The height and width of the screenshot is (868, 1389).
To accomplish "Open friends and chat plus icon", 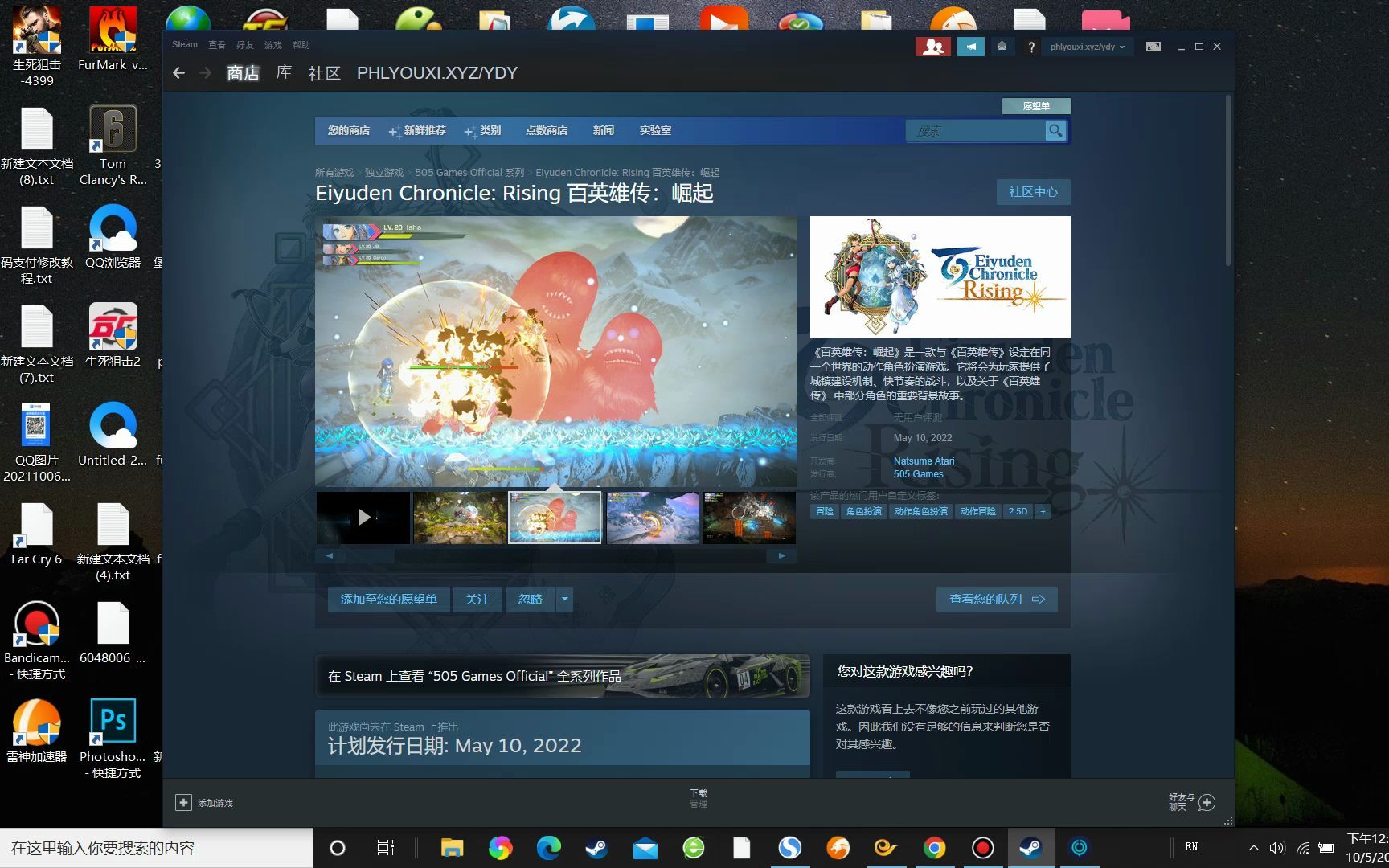I will [1207, 802].
